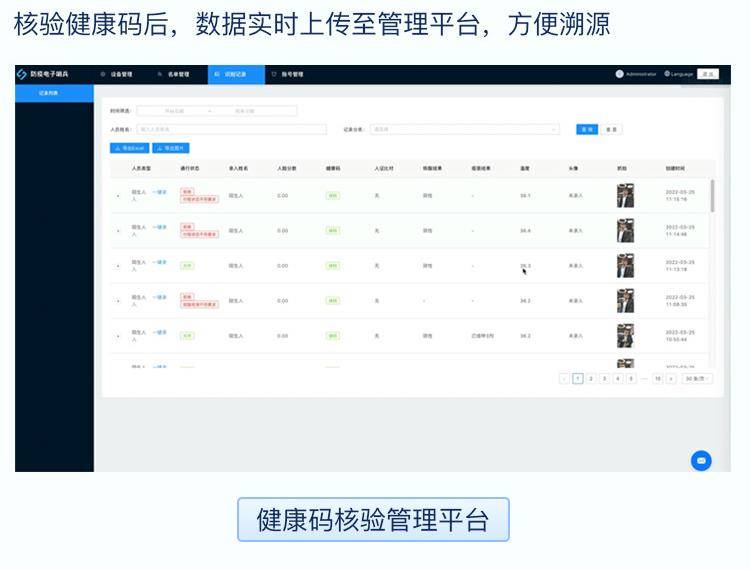The height and width of the screenshot is (570, 750).
Task: Click the Administrator avatar icon
Action: click(620, 74)
